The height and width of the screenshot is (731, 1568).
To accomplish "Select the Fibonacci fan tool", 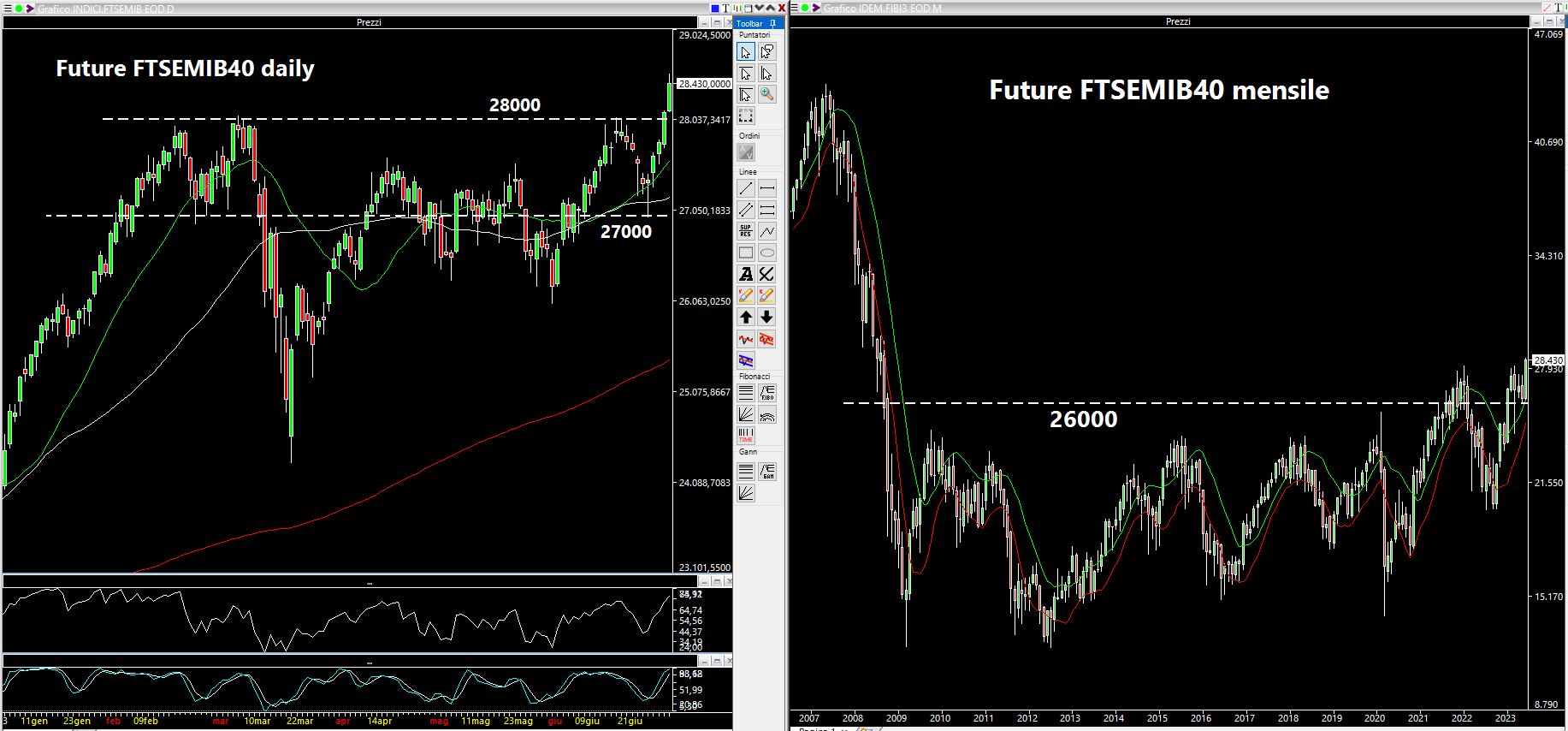I will [746, 414].
